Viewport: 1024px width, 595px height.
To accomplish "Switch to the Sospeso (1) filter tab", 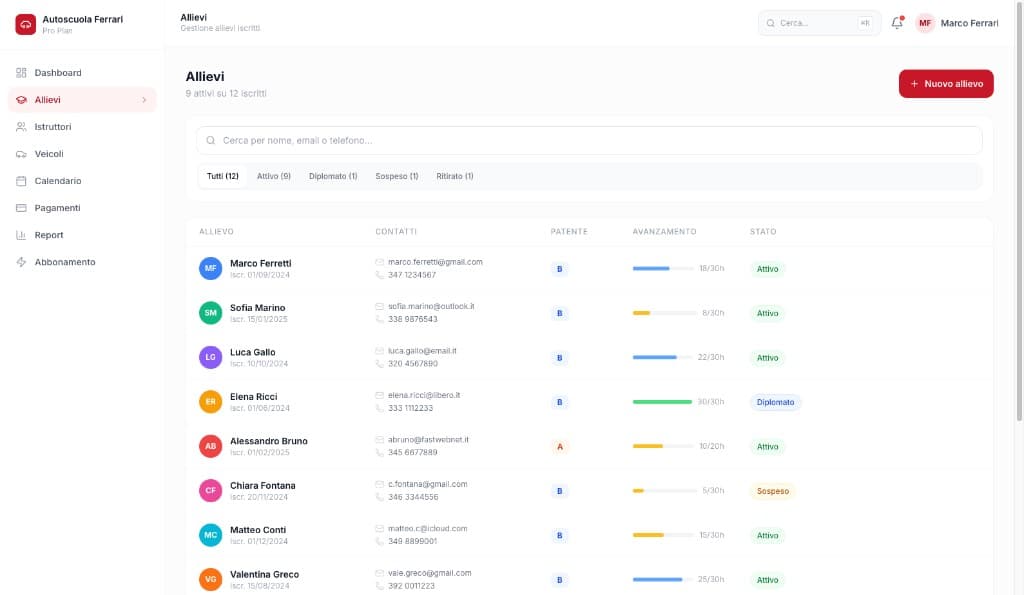I will (396, 176).
